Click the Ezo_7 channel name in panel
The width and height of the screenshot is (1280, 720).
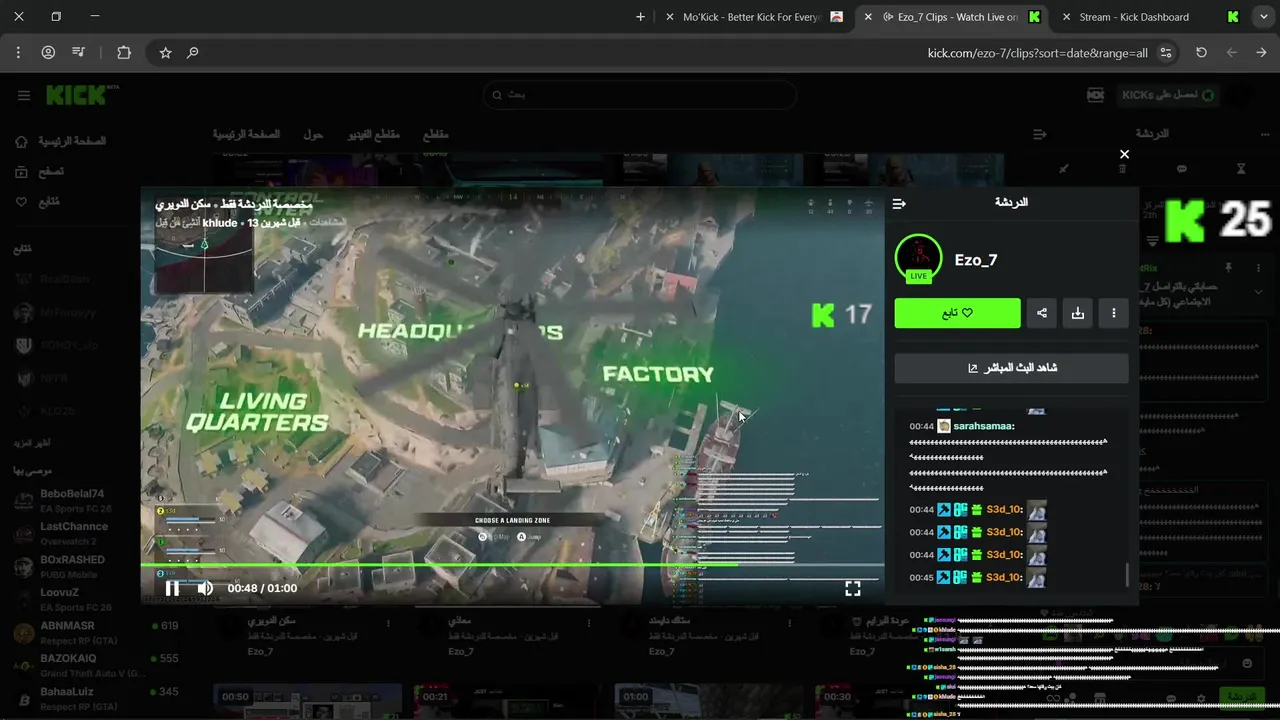pos(976,260)
